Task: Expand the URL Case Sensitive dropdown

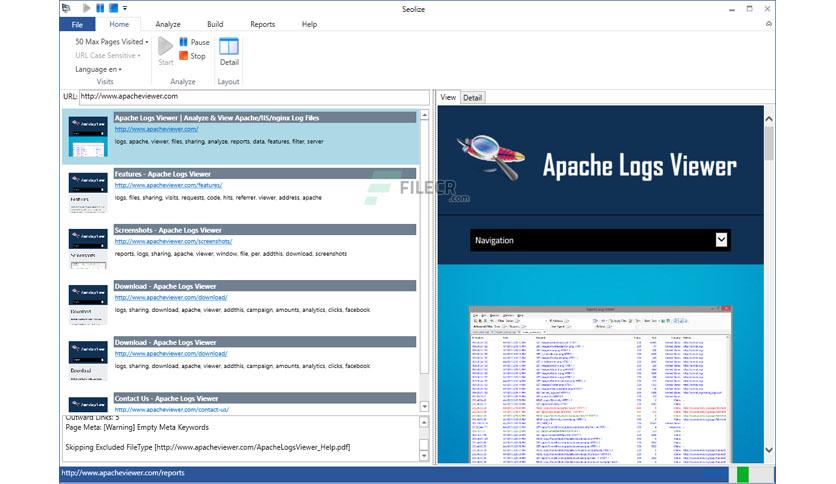Action: (108, 55)
